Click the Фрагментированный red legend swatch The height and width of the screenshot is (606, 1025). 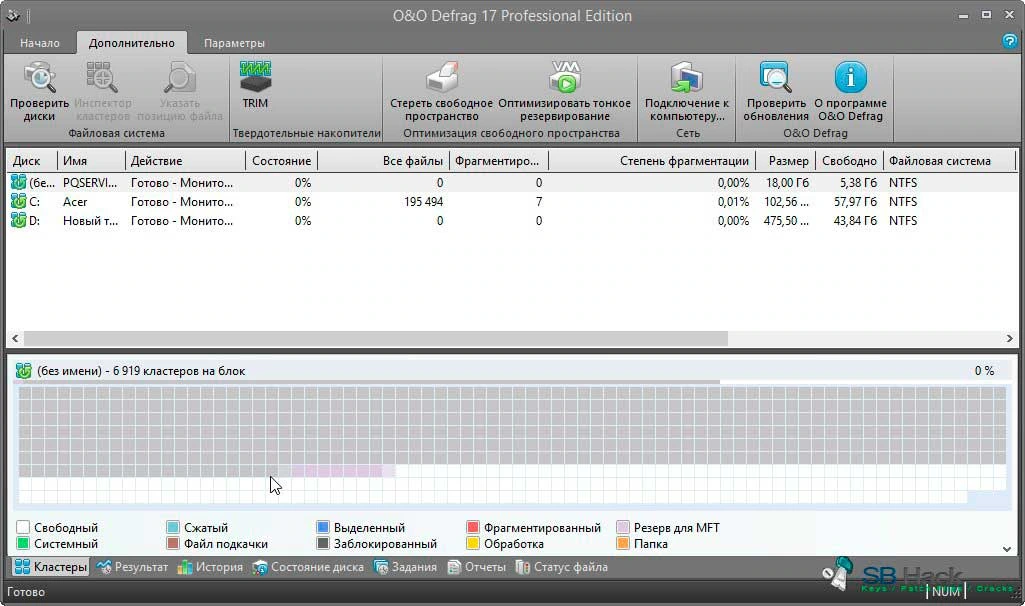click(x=473, y=527)
